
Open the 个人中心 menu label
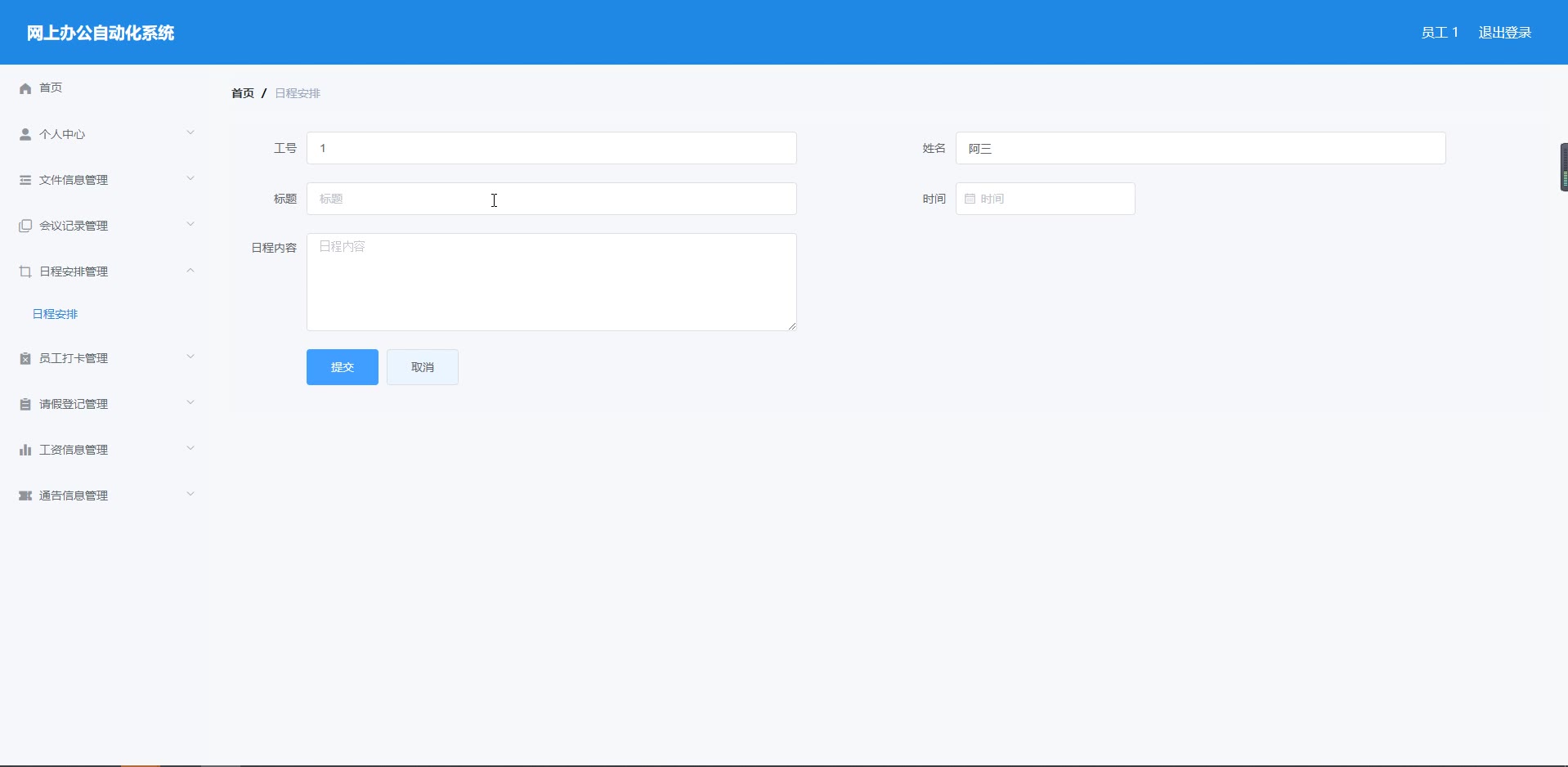point(62,134)
